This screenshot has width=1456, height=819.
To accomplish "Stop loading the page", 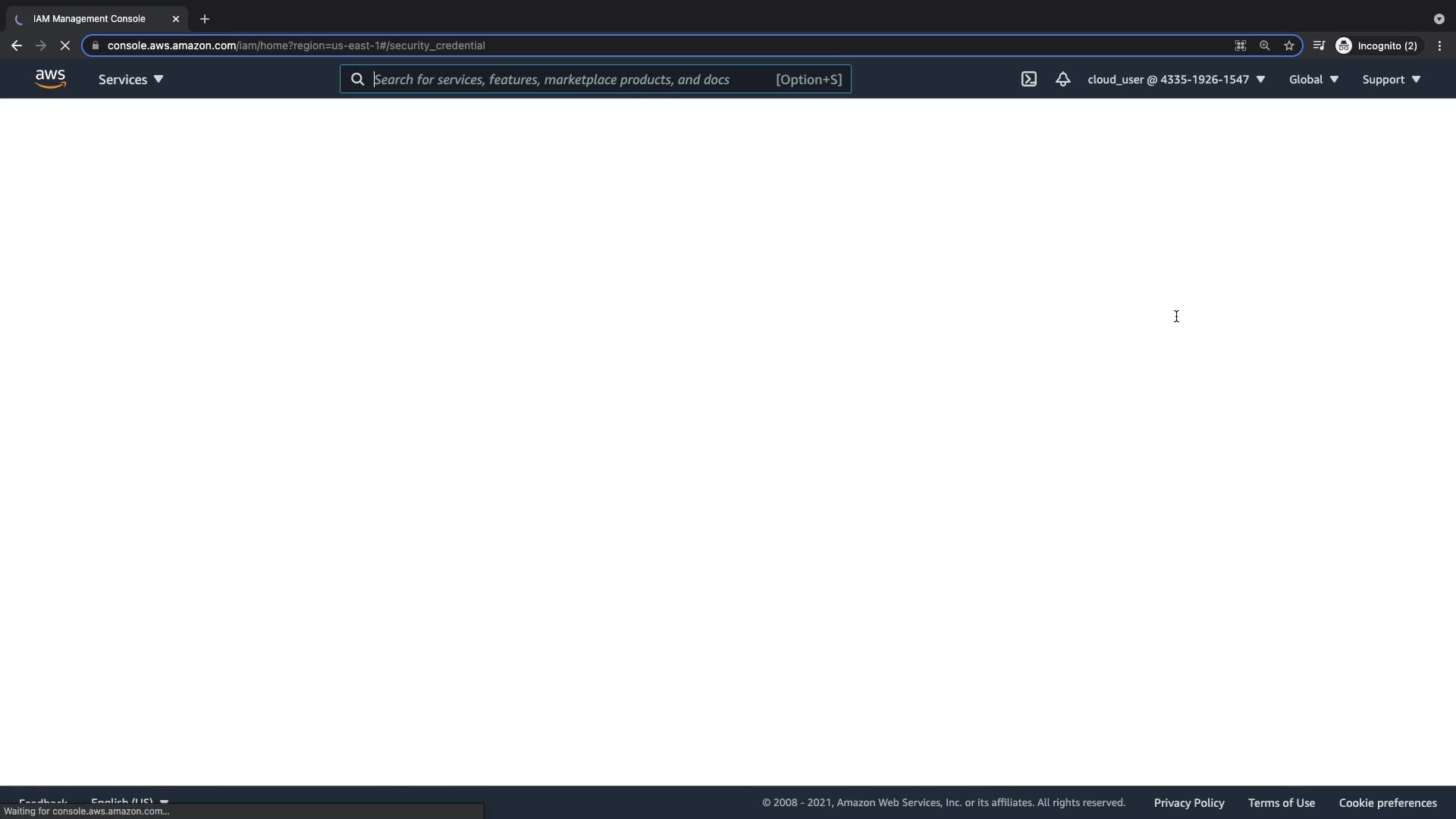I will [65, 45].
